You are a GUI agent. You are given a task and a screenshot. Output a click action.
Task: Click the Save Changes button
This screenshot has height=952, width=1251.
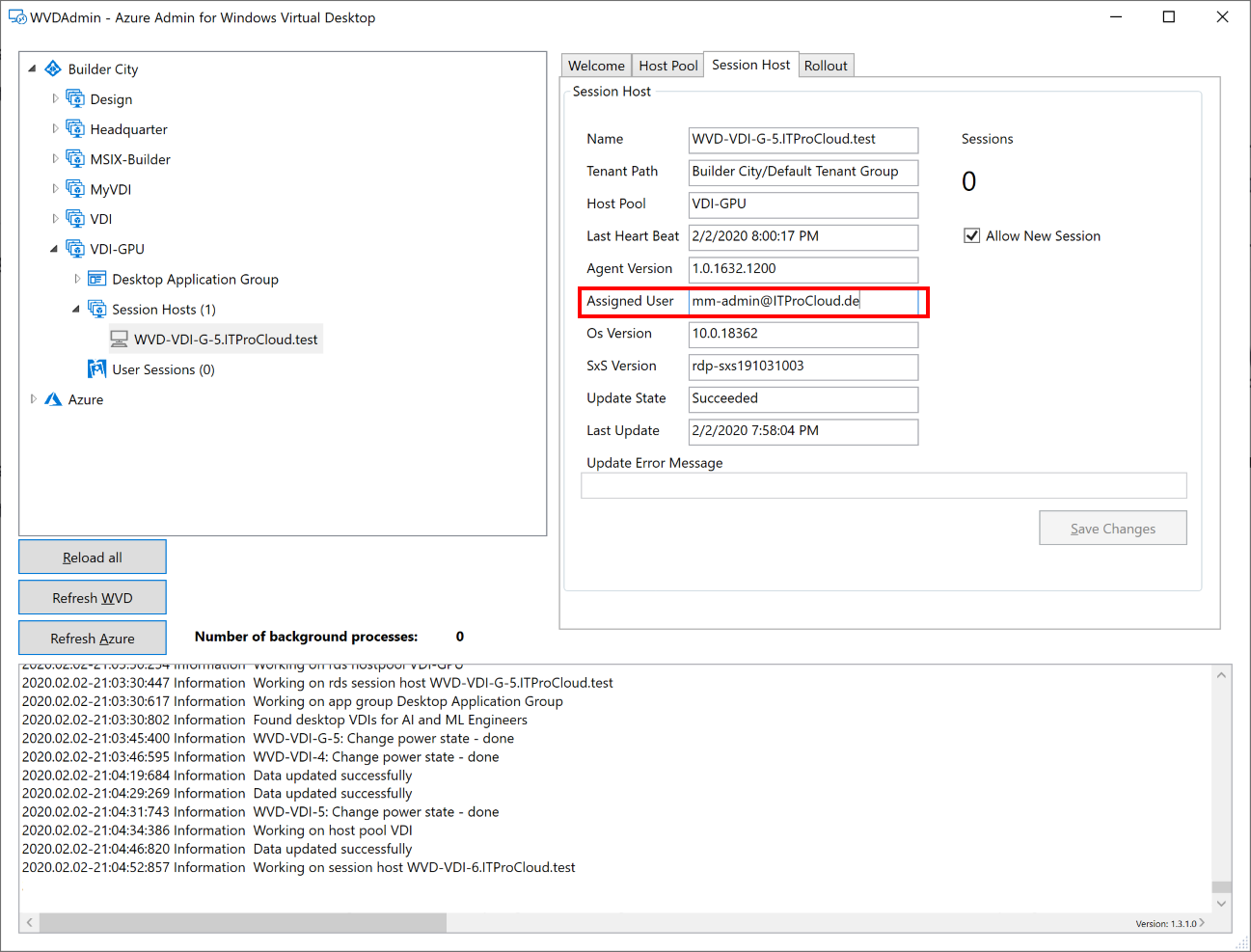(1113, 529)
